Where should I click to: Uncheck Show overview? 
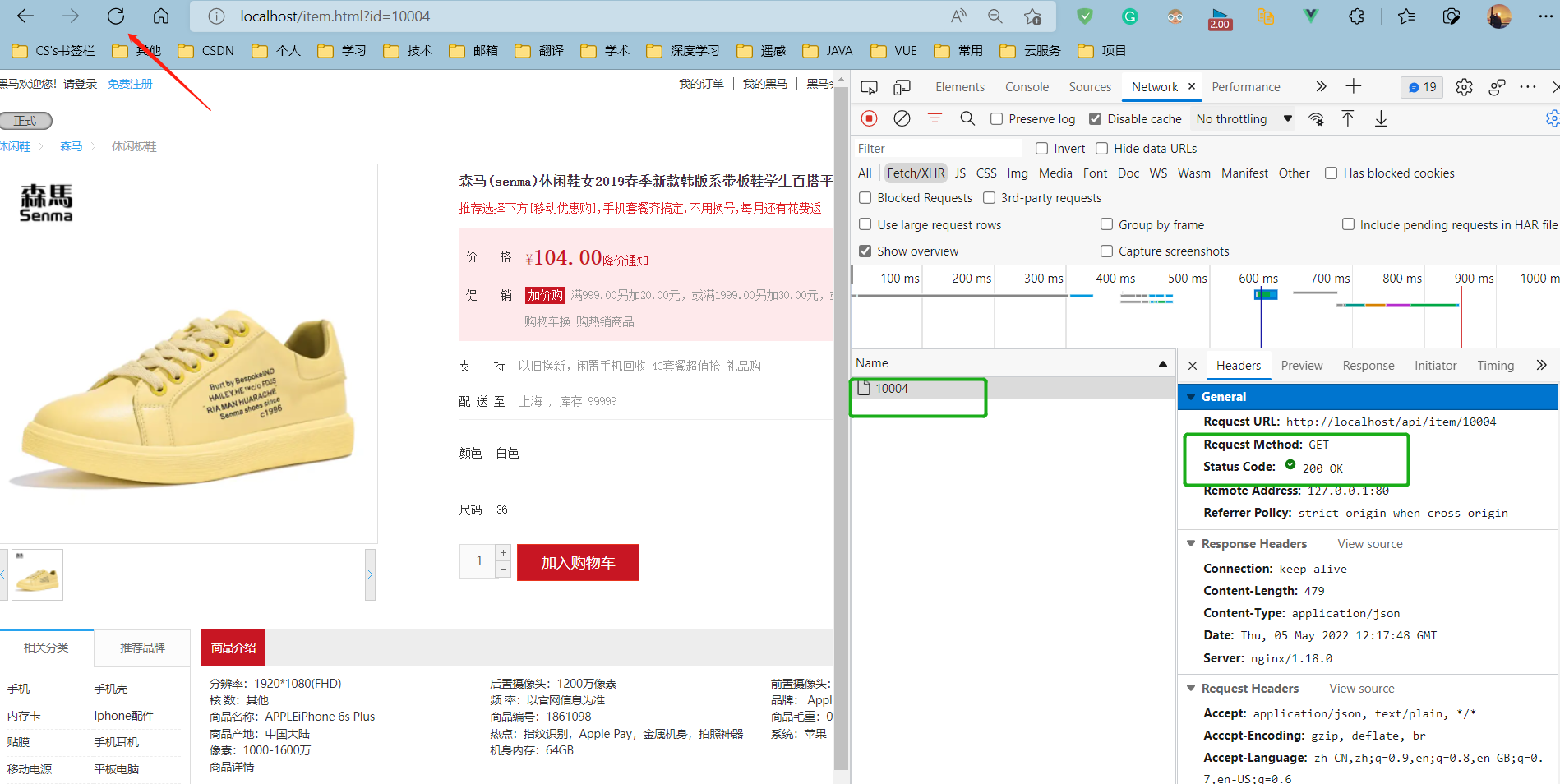(865, 251)
